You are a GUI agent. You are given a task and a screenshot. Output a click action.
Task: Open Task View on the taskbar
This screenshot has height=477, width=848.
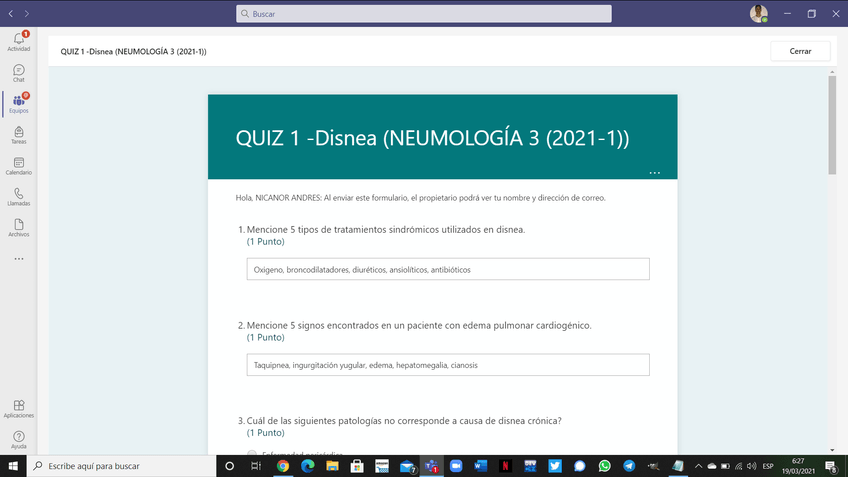tap(256, 466)
